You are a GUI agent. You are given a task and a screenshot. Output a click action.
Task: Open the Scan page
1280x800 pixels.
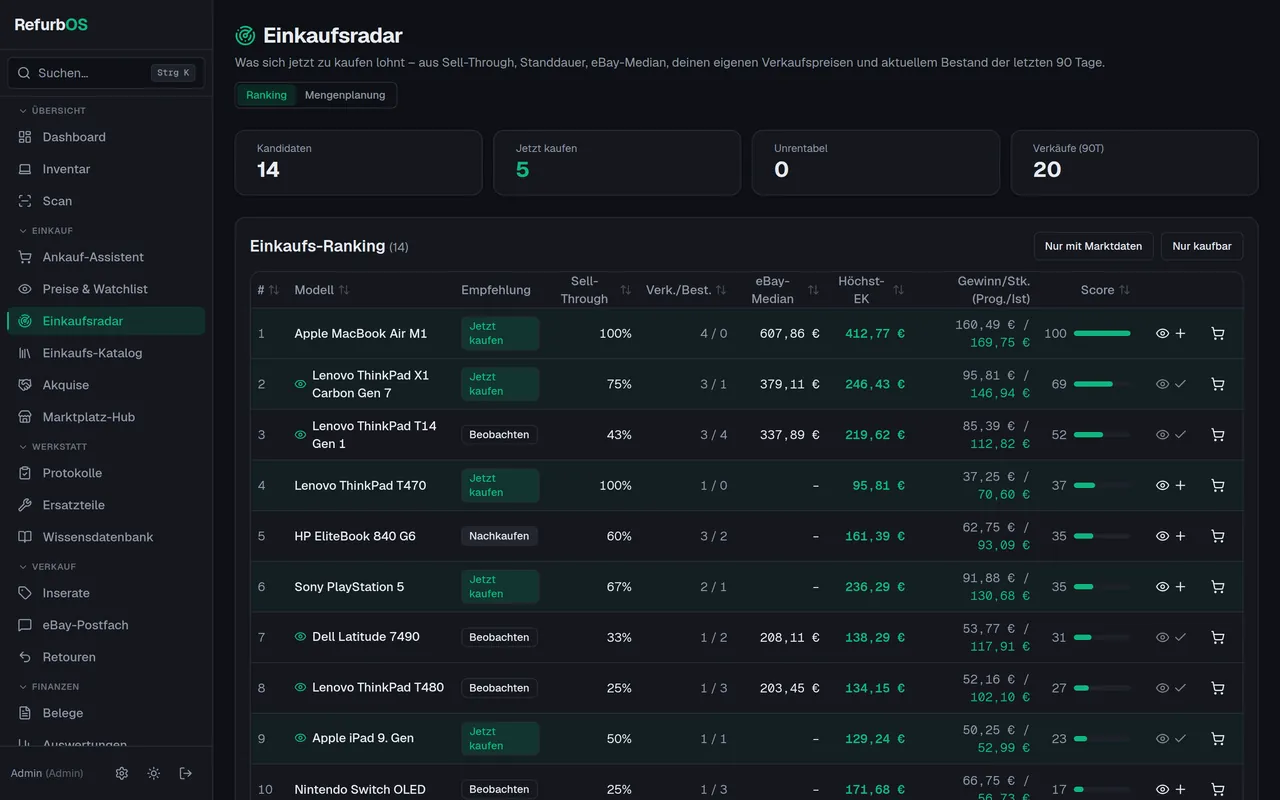106,201
